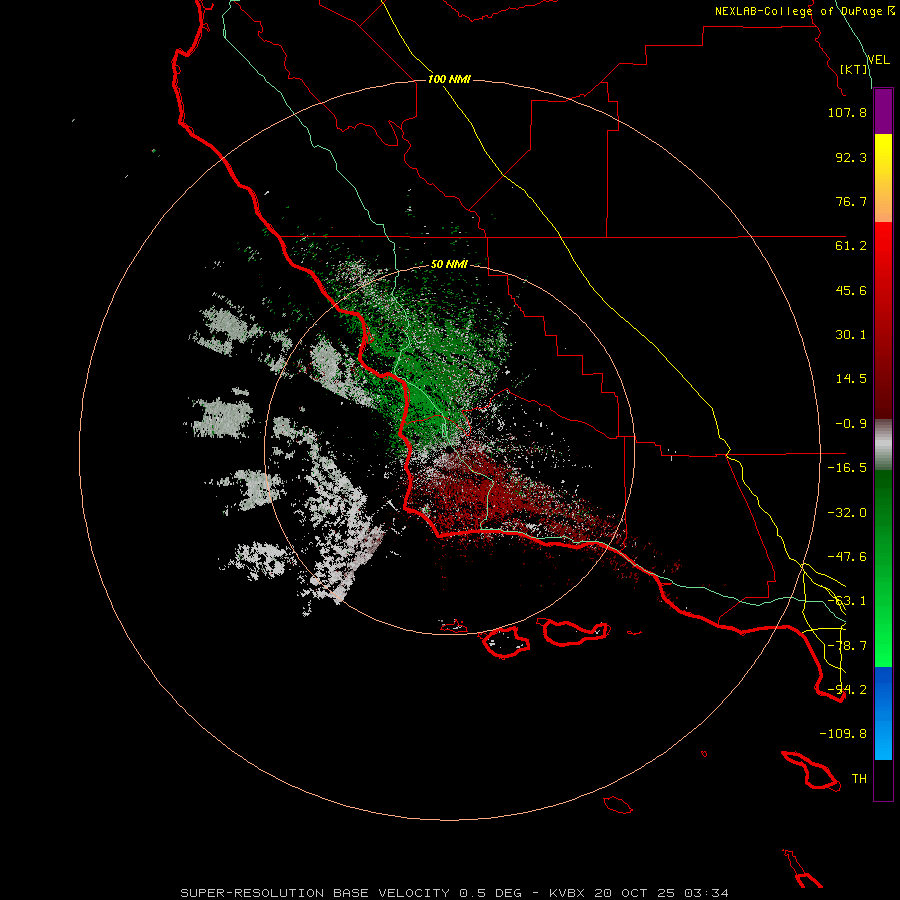
Task: Click the VEL legend title
Action: click(x=878, y=59)
